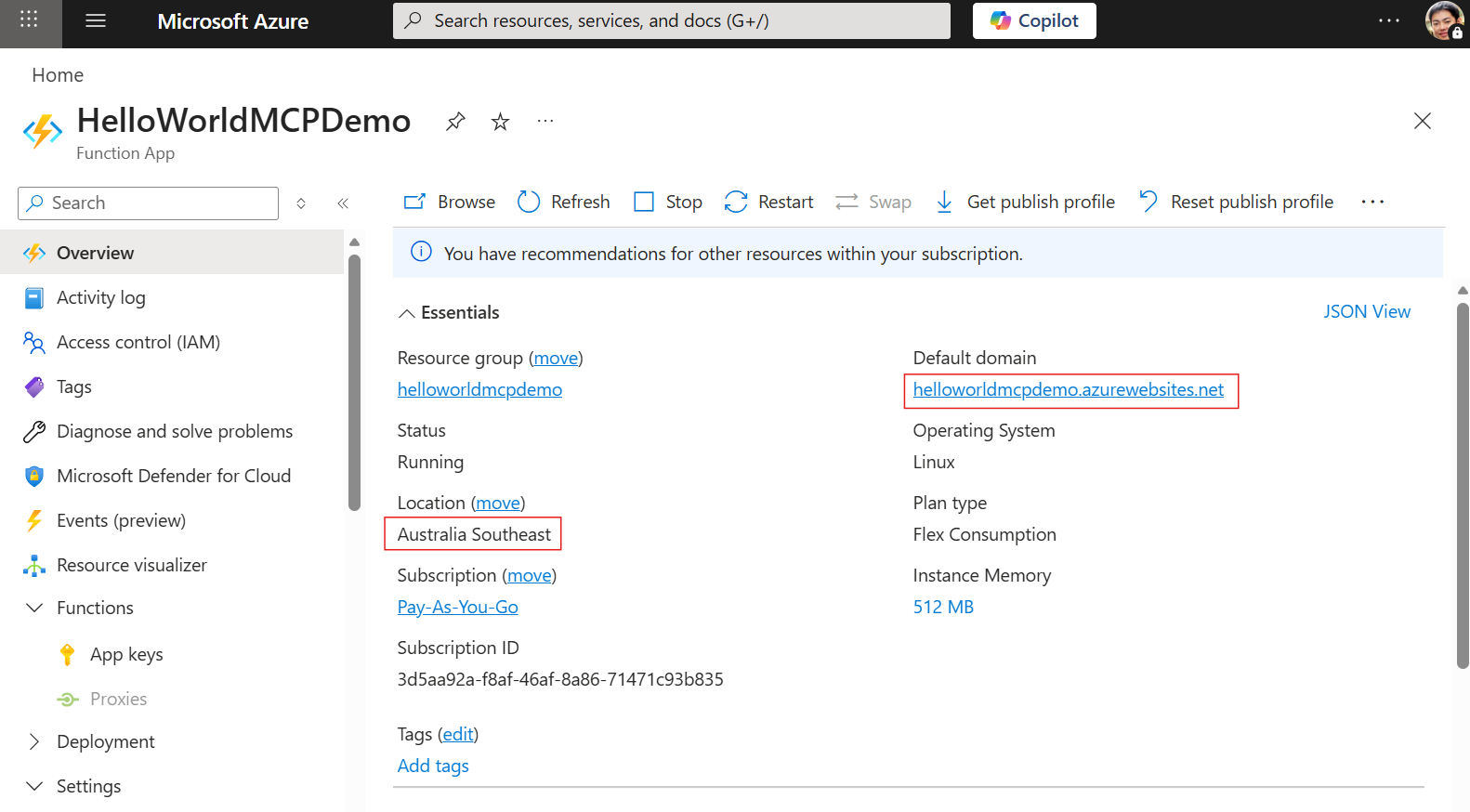The image size is (1470, 812).
Task: Select Overview in the sidebar
Action: [x=172, y=253]
